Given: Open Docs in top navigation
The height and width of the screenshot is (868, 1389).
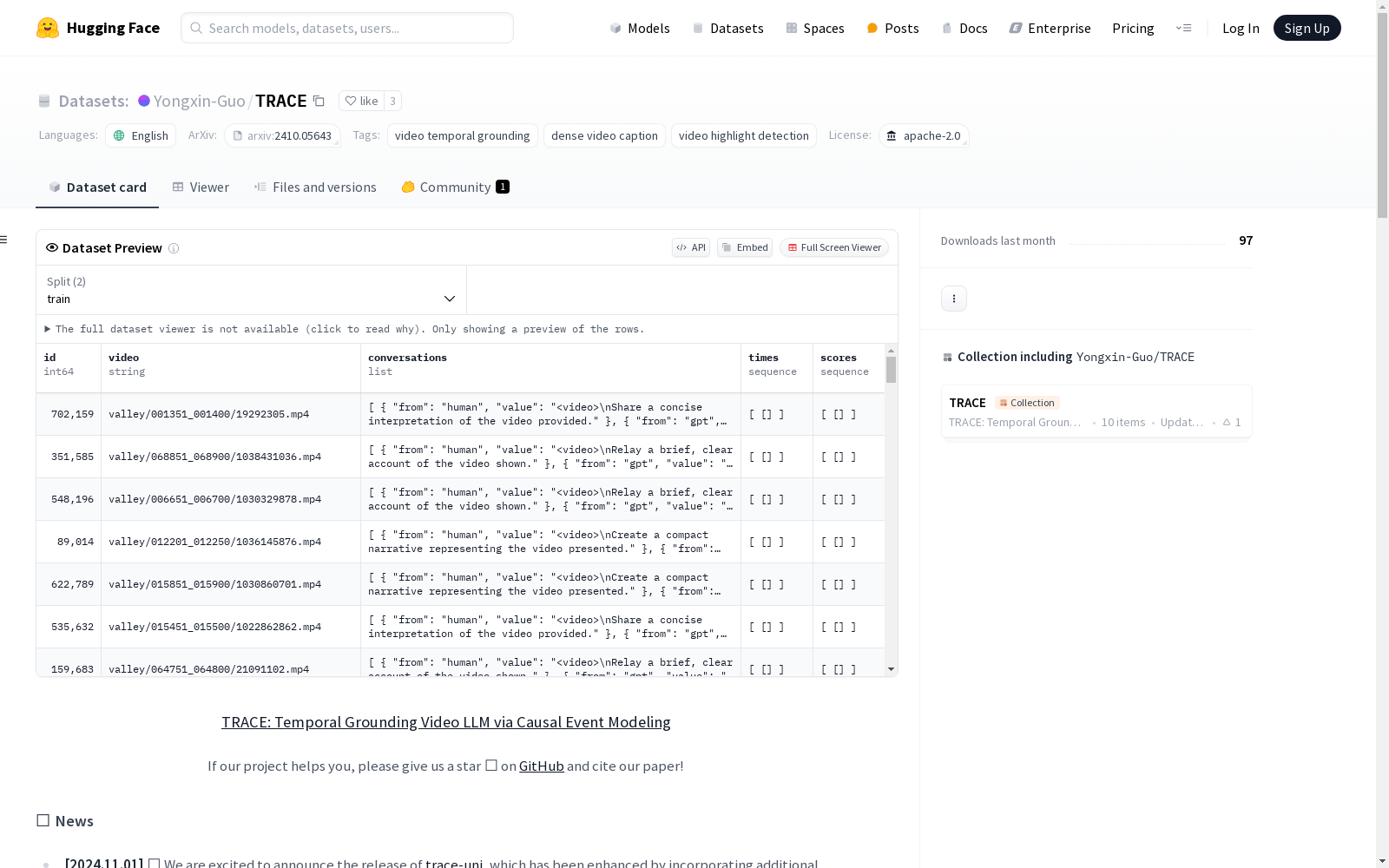Looking at the screenshot, I should click(x=964, y=28).
